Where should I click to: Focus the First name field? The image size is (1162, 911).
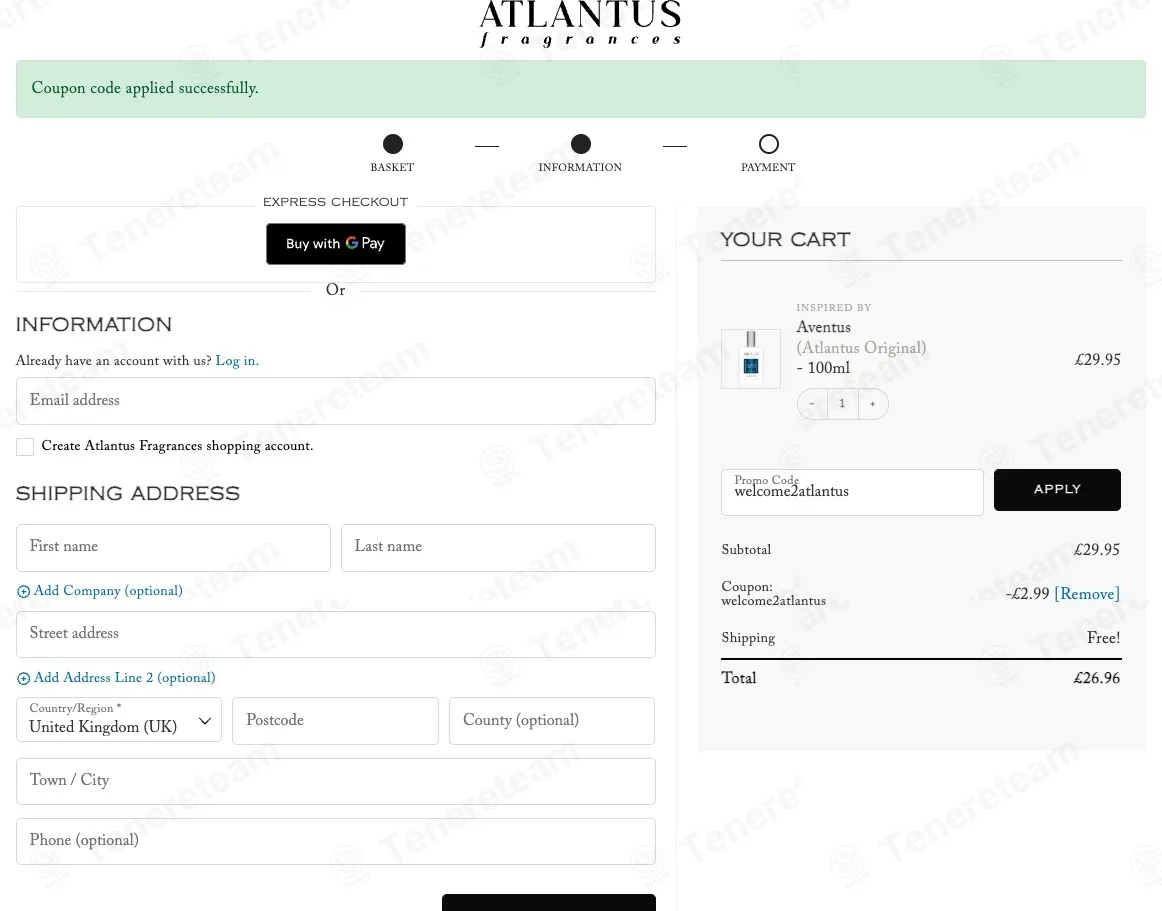(173, 548)
